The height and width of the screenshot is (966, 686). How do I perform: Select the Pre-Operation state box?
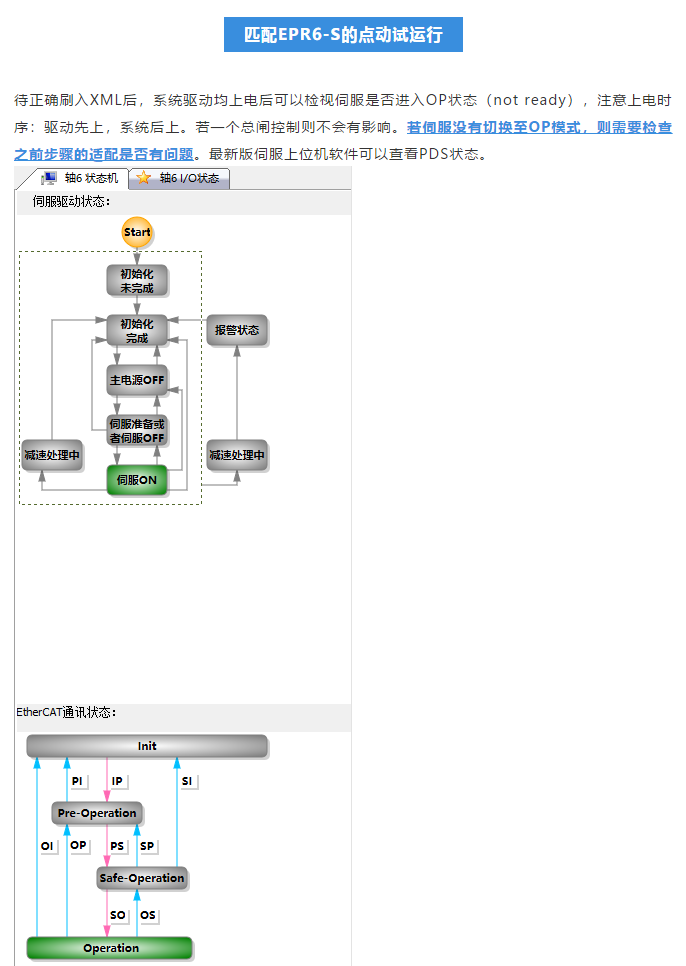97,813
